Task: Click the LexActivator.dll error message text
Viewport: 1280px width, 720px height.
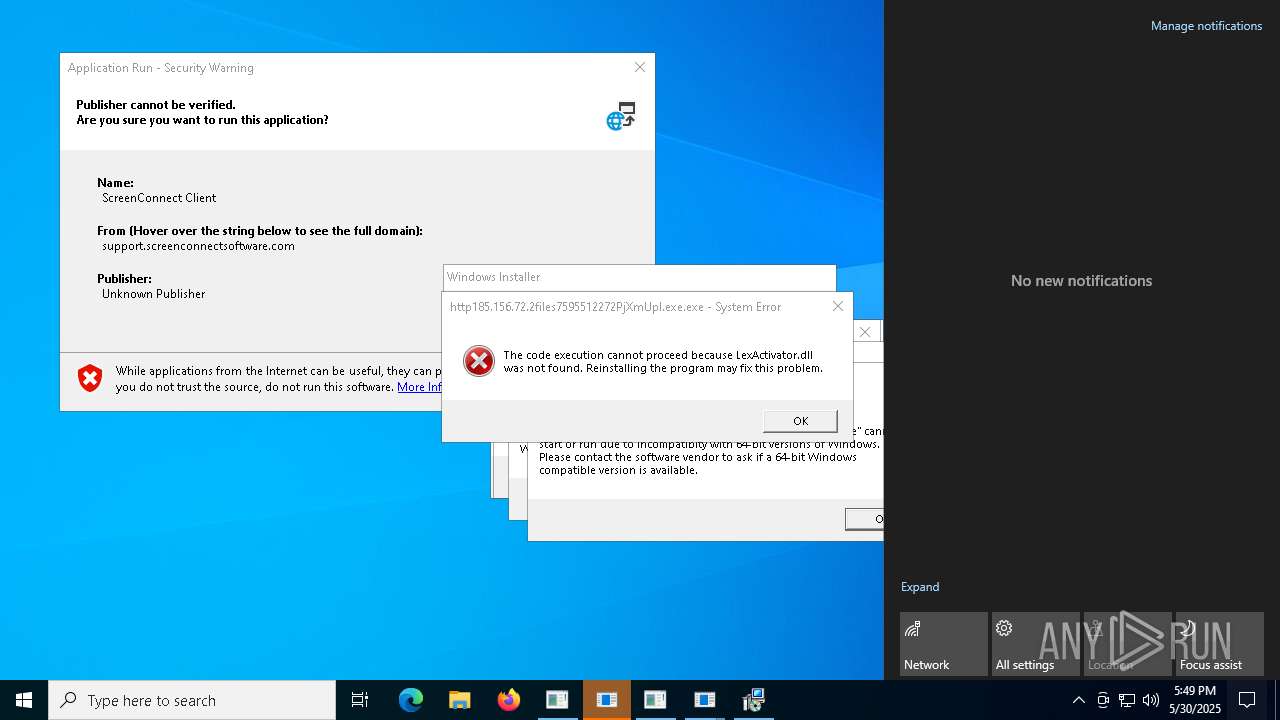Action: 663,361
